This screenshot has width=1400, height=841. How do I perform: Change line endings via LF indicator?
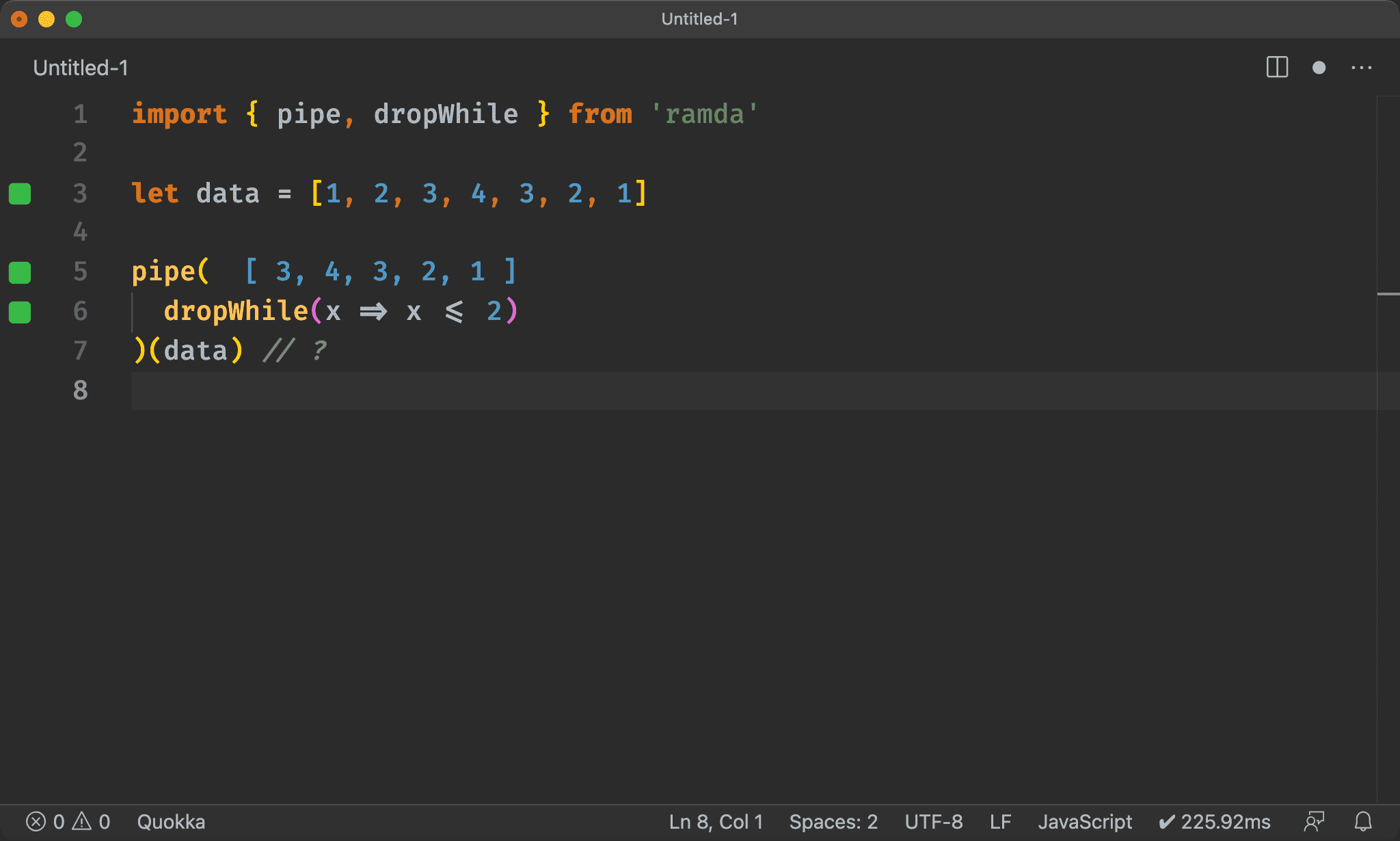tap(1000, 821)
